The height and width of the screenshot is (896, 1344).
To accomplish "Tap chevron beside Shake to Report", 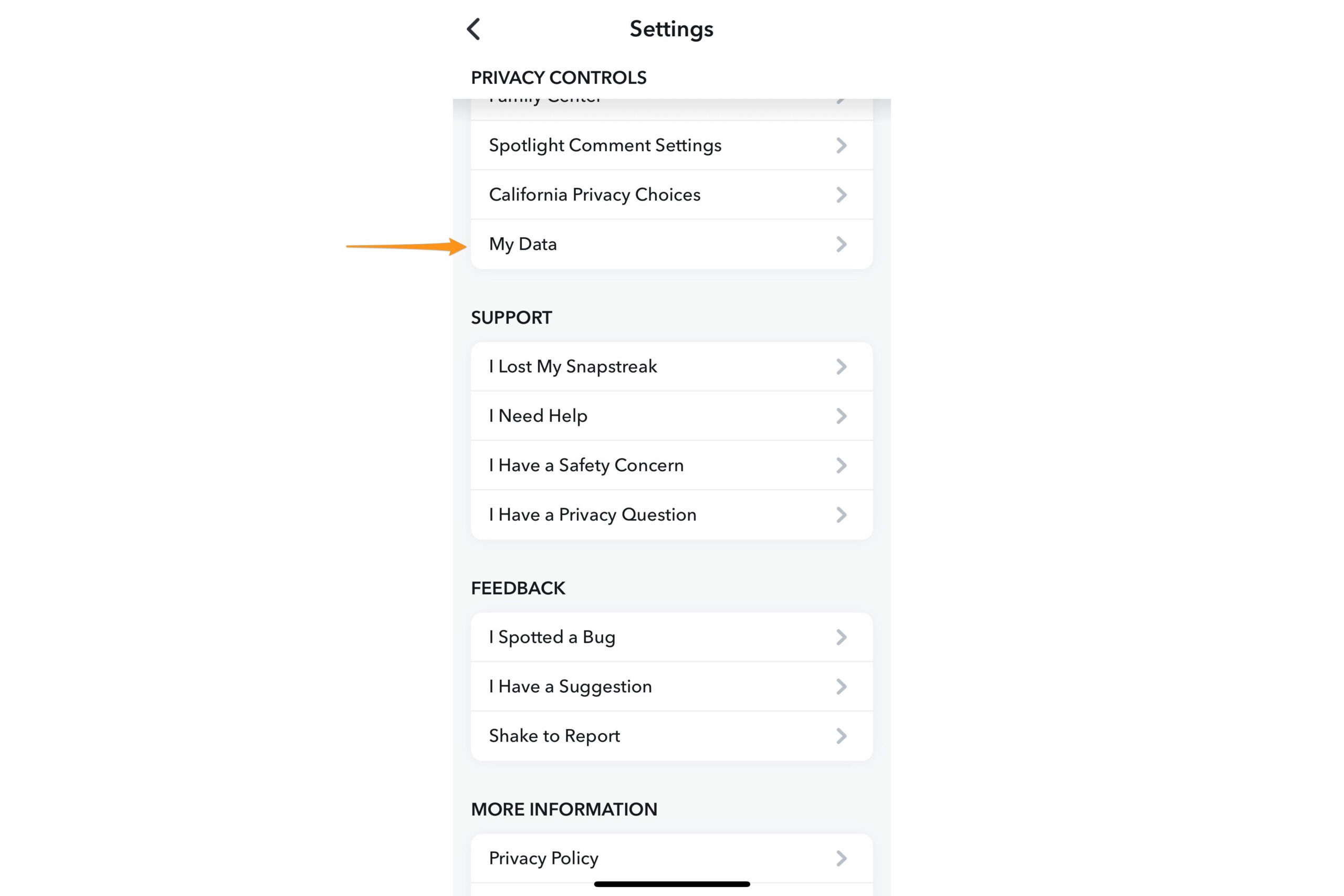I will tap(841, 736).
